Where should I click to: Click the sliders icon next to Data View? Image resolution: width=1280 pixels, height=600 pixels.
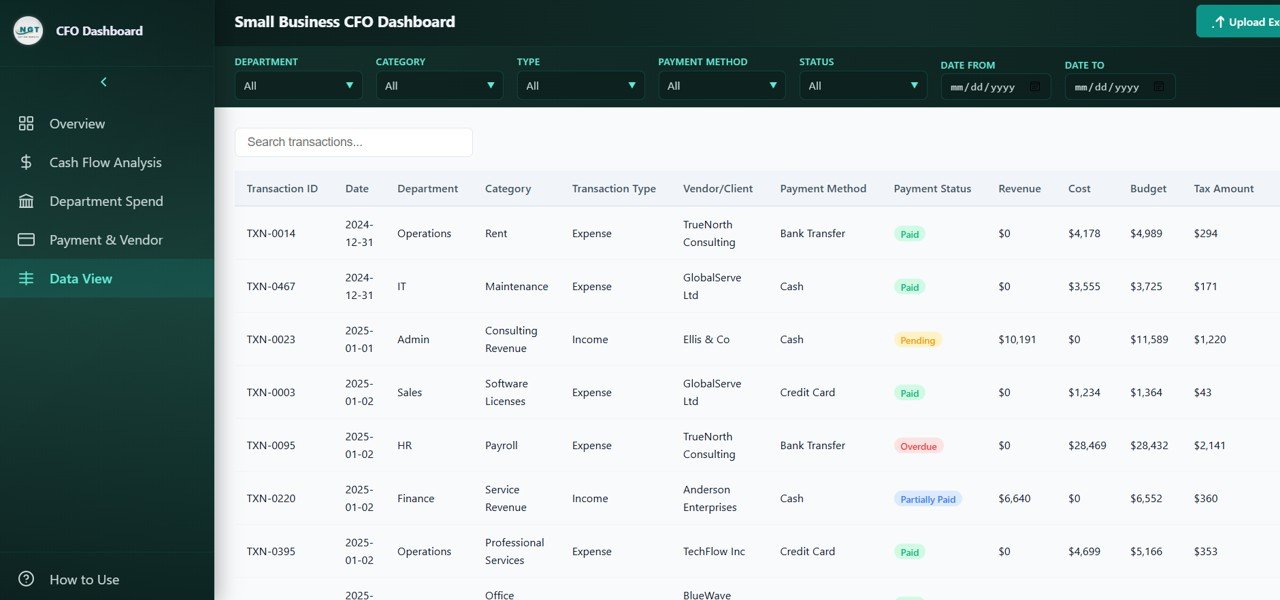click(27, 279)
